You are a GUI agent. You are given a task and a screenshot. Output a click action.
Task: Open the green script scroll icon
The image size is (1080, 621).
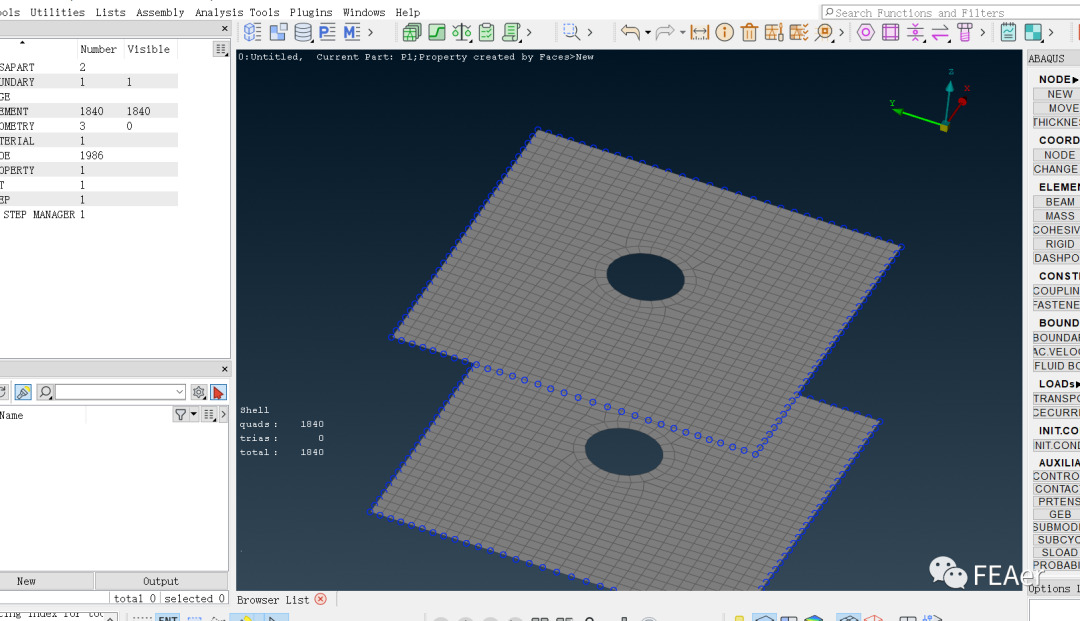511,32
